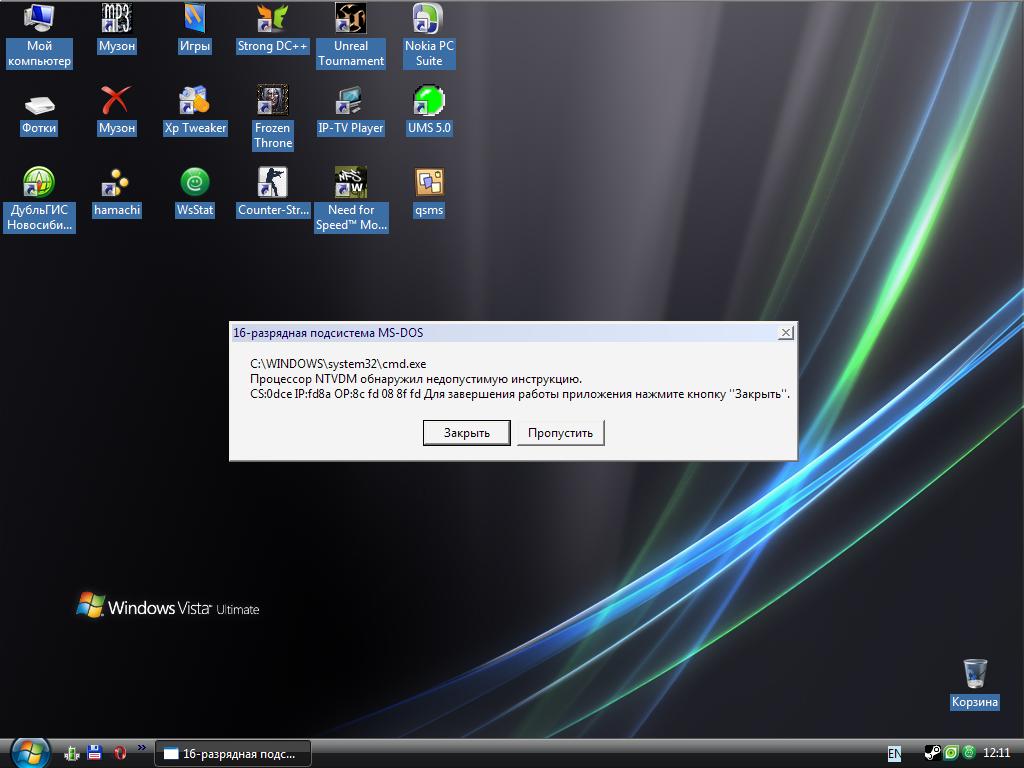The width and height of the screenshot is (1024, 768).
Task: Close the 16-разрядная подсистема MS-DOS dialog
Action: 786,333
